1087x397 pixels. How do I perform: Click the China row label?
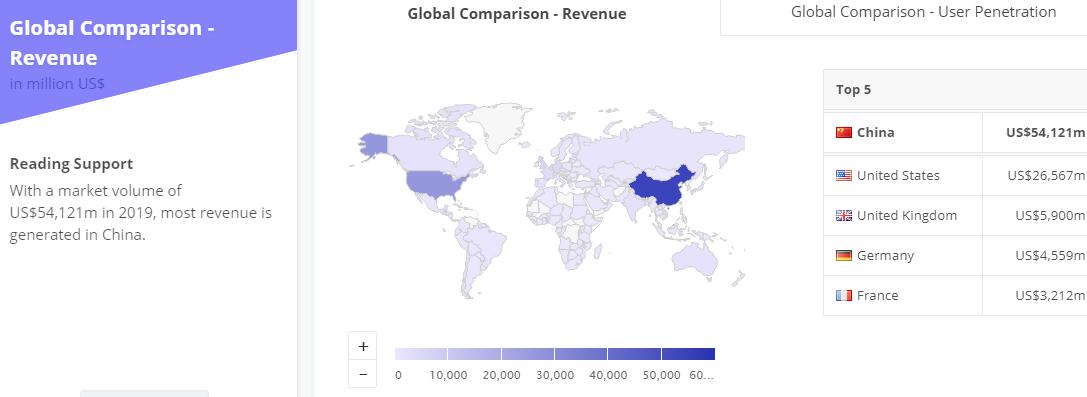876,132
